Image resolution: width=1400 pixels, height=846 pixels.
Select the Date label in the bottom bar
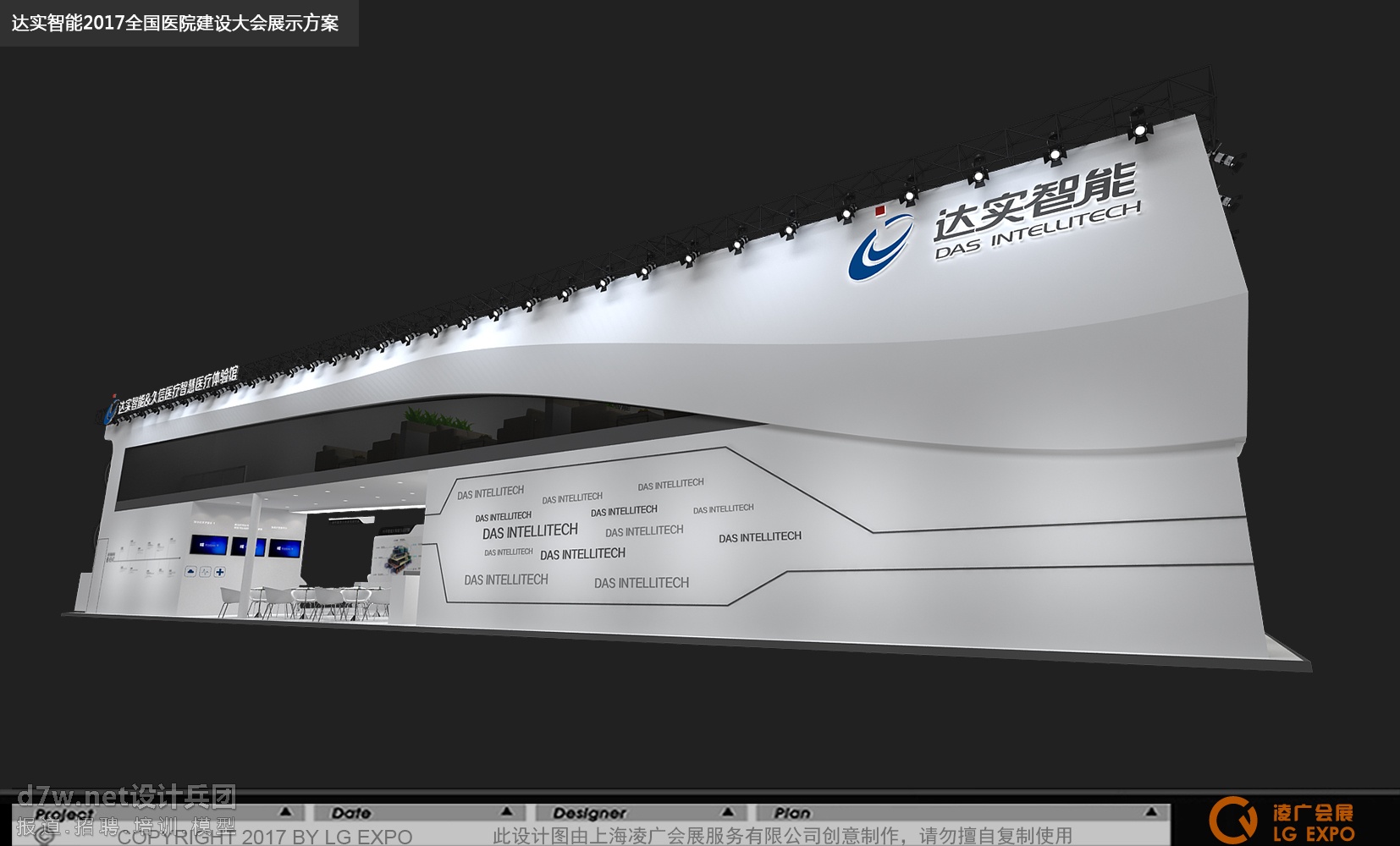tap(351, 813)
